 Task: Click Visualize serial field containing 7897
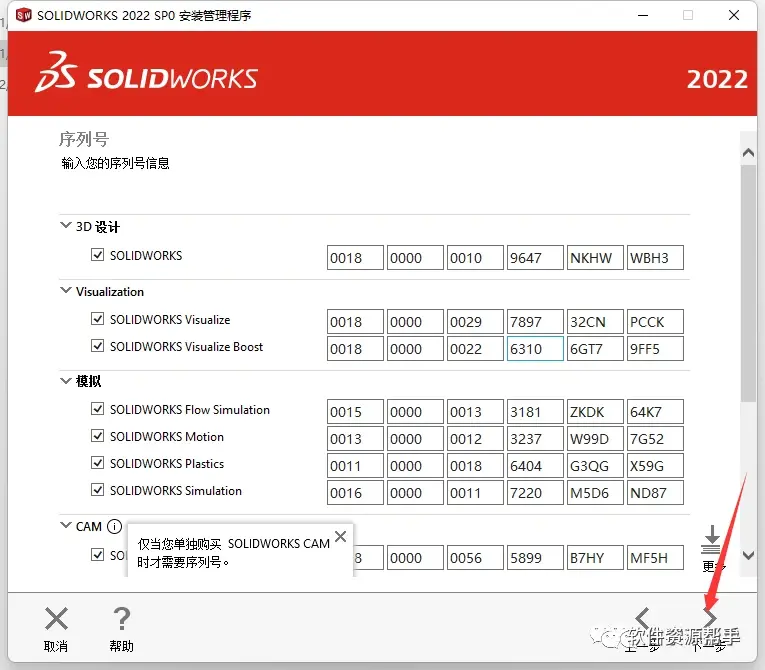tap(535, 322)
